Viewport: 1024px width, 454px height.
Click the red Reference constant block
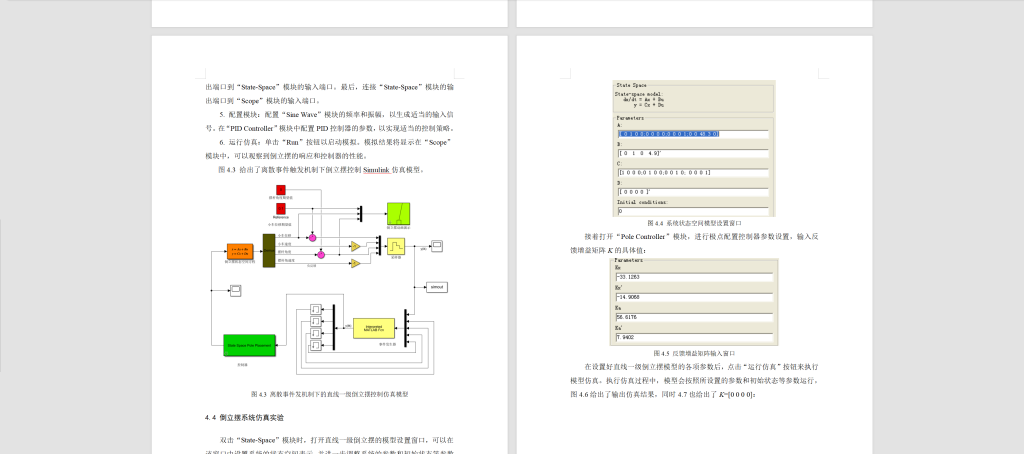(281, 209)
